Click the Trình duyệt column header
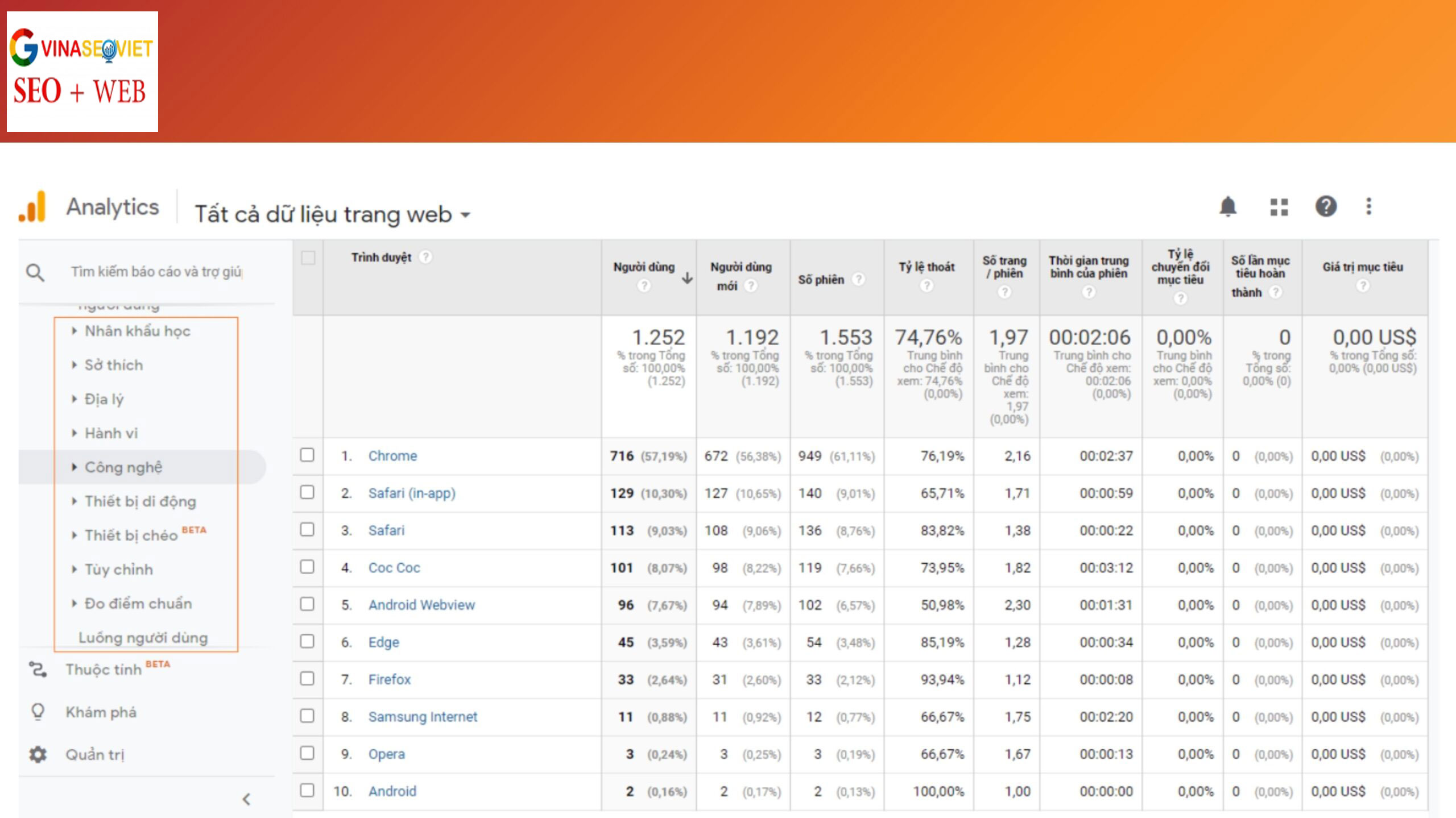Screen dimensions: 1456x818 (x=381, y=258)
